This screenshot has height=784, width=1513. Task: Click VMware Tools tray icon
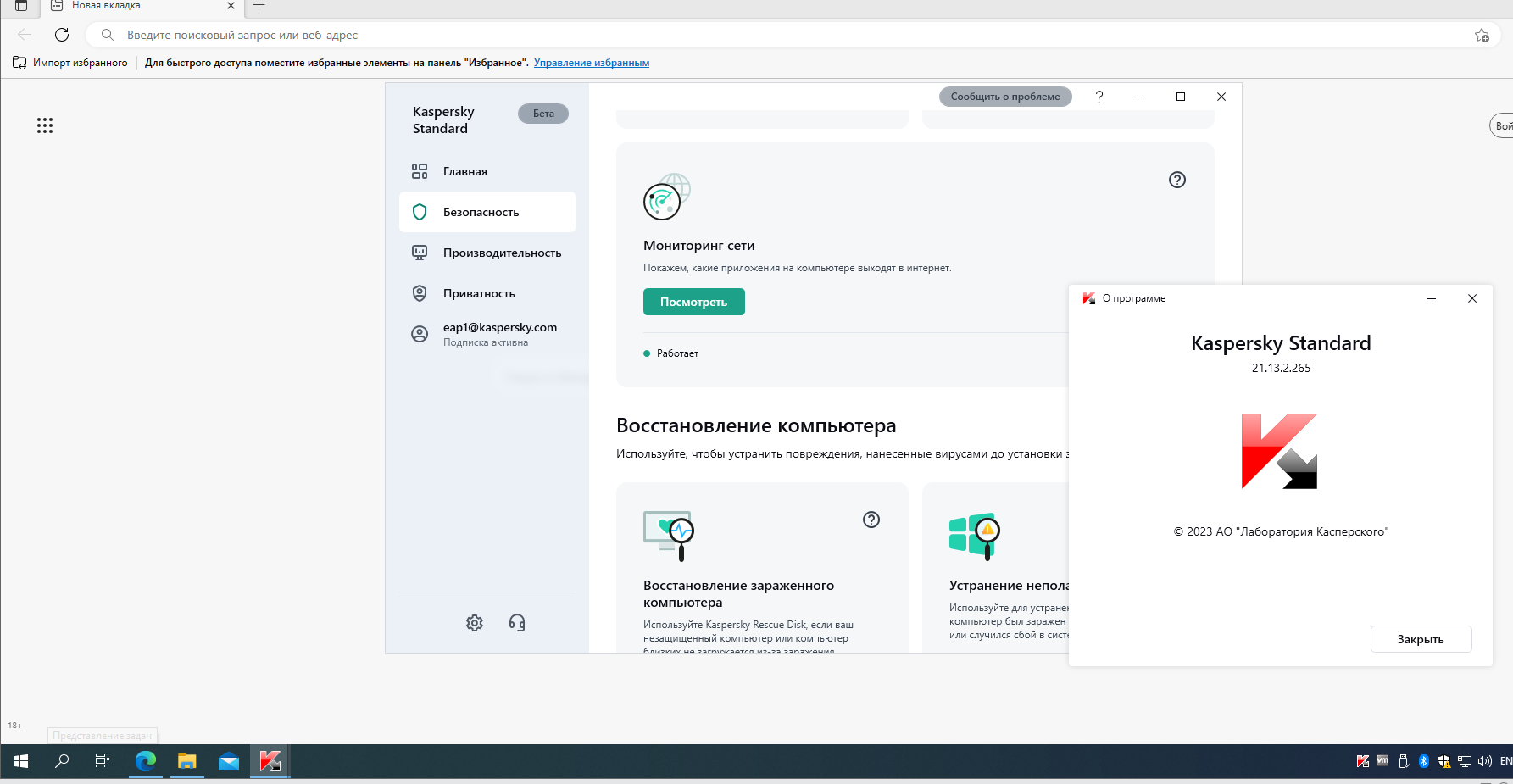tap(1382, 761)
